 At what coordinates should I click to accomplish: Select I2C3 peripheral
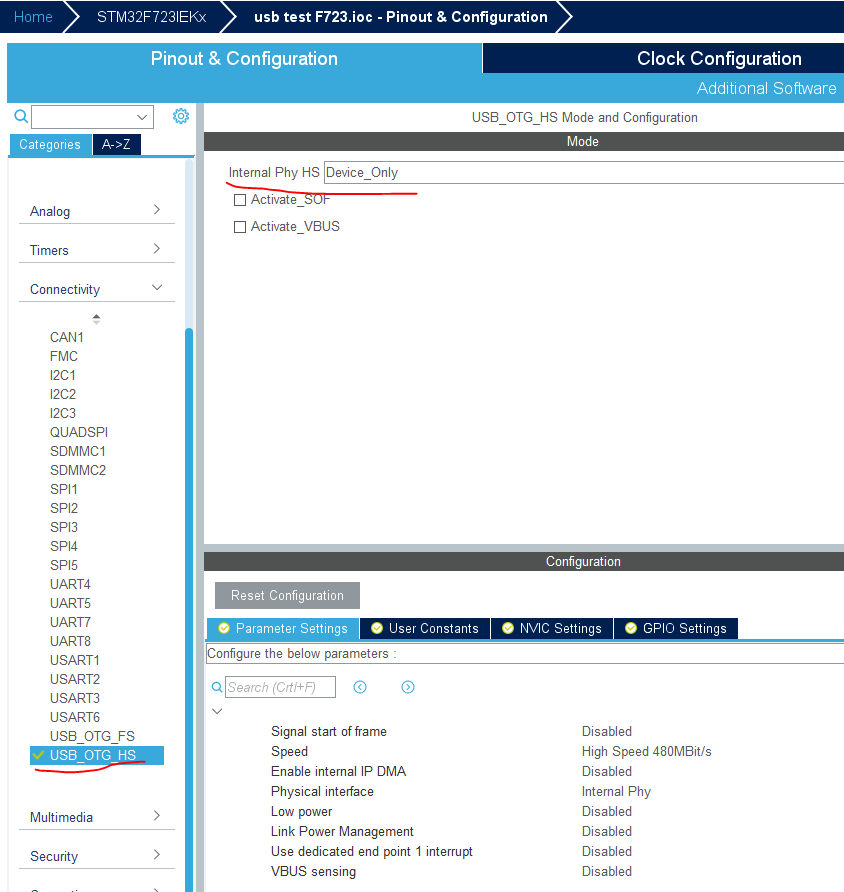[x=63, y=413]
